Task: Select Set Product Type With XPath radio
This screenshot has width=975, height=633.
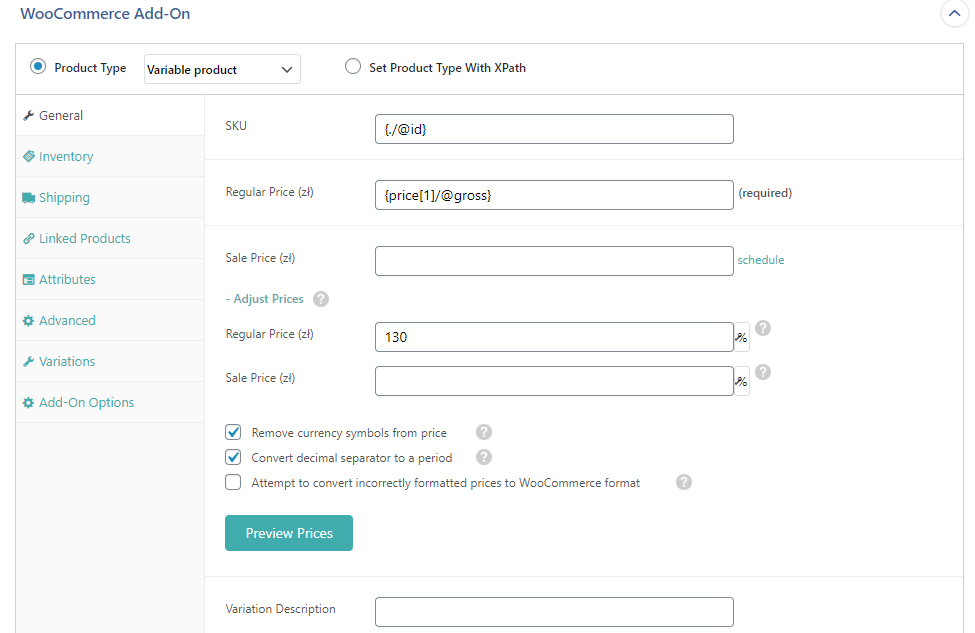Action: pos(352,67)
